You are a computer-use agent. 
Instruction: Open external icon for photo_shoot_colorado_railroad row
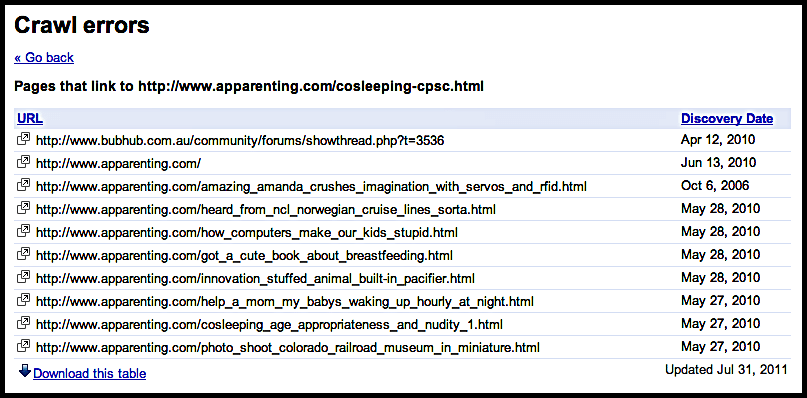pyautogui.click(x=23, y=347)
